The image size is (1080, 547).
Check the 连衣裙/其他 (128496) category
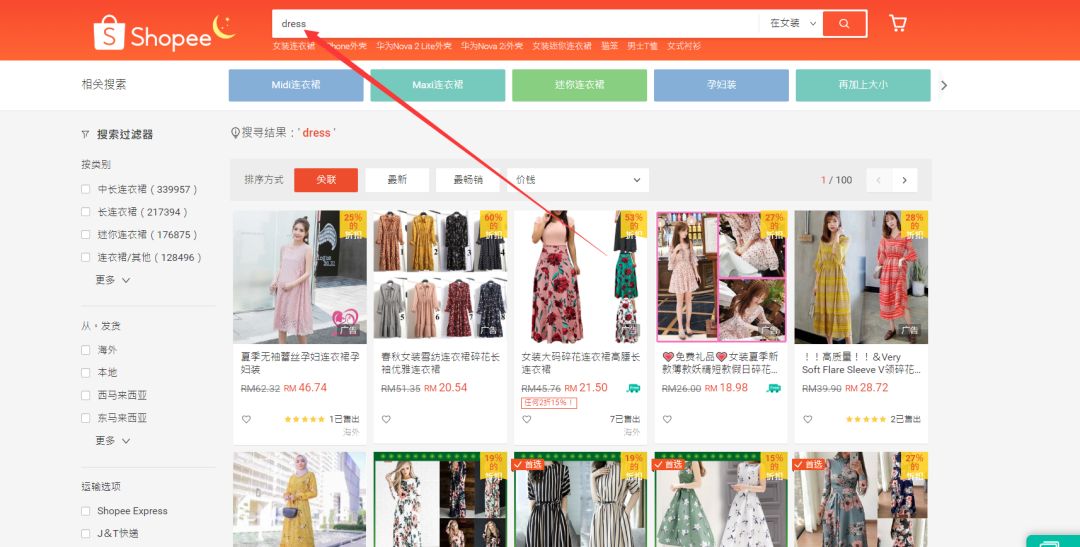(x=85, y=257)
